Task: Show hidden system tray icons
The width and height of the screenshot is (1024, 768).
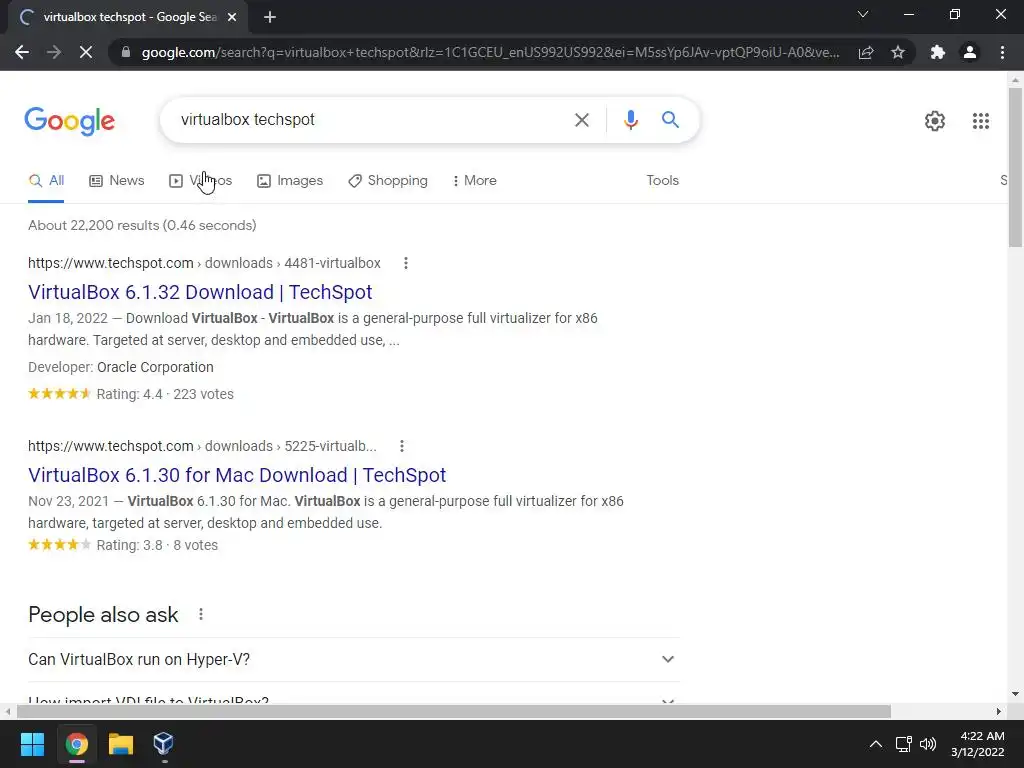Action: point(876,744)
